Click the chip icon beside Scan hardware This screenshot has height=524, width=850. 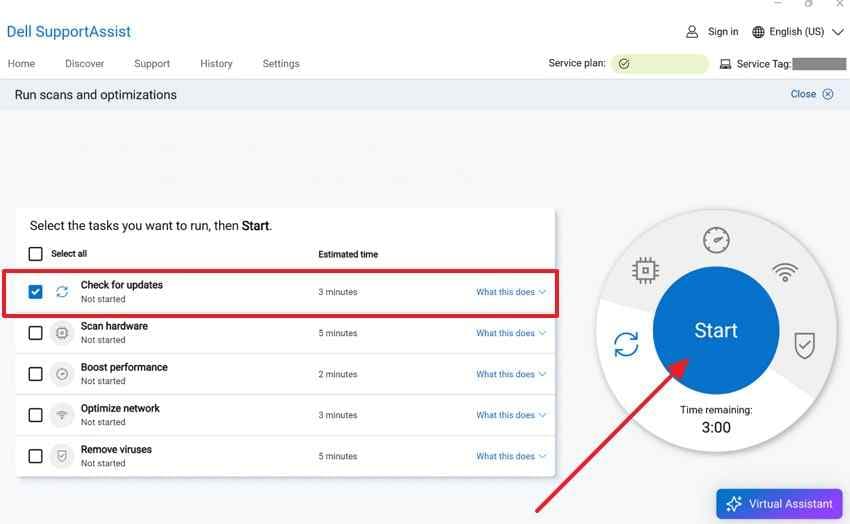[62, 333]
